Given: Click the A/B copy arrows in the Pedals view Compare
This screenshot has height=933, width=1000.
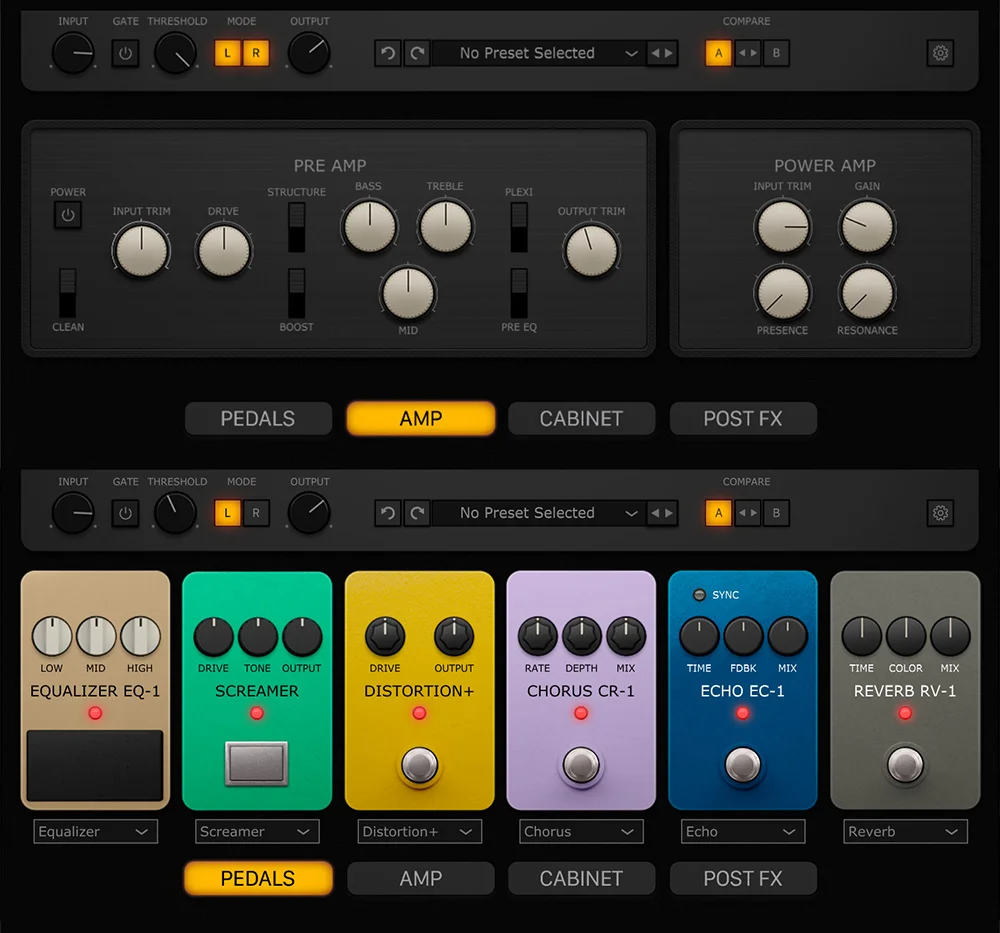Looking at the screenshot, I should (x=747, y=513).
